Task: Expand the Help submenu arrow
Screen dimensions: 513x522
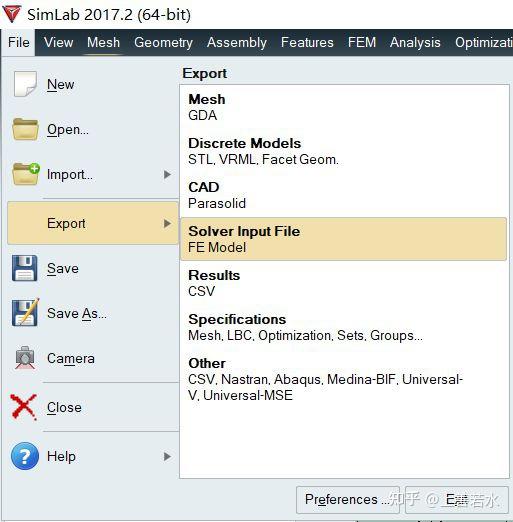Action: pyautogui.click(x=167, y=456)
